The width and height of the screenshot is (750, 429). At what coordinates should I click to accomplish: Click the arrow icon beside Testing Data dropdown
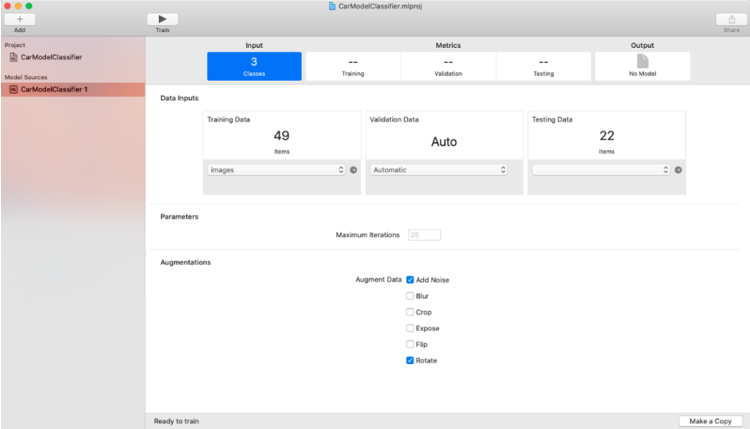[x=678, y=170]
